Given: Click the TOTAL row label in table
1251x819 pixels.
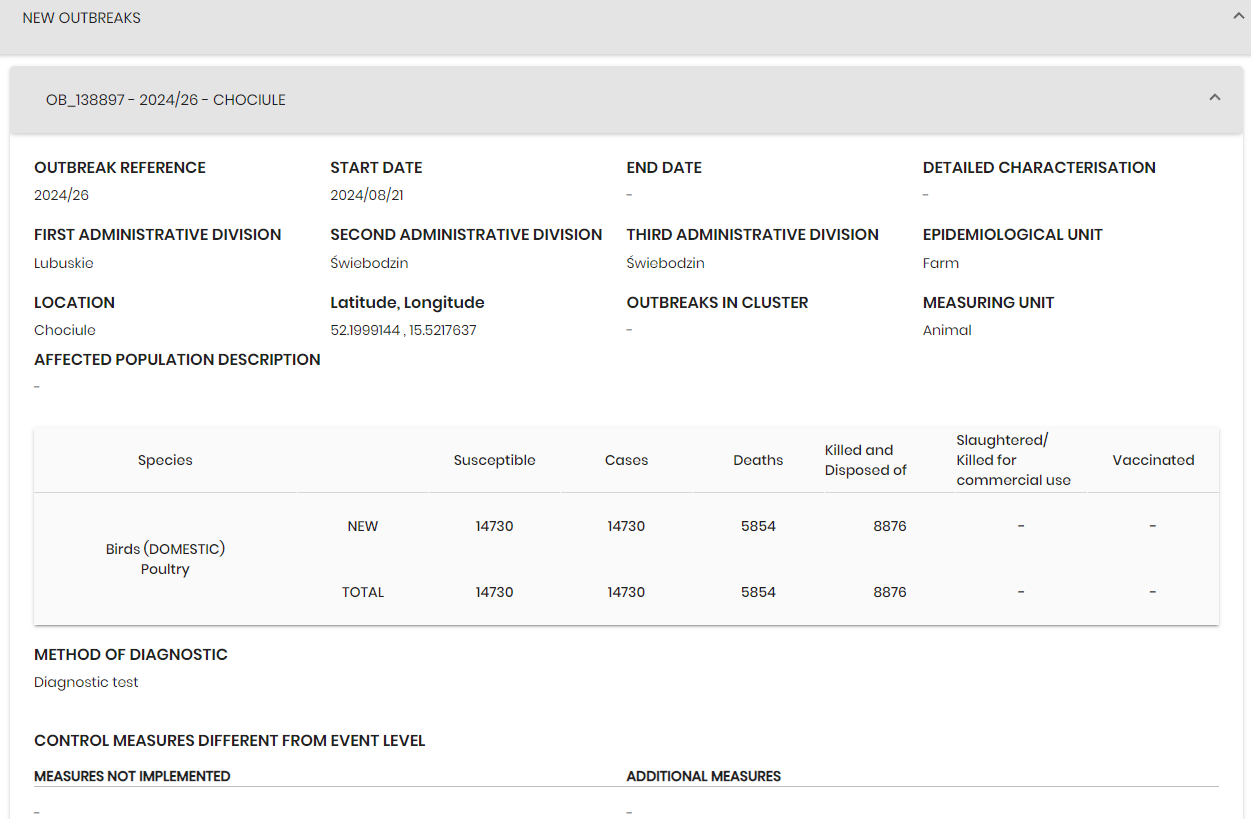Looking at the screenshot, I should click(362, 592).
